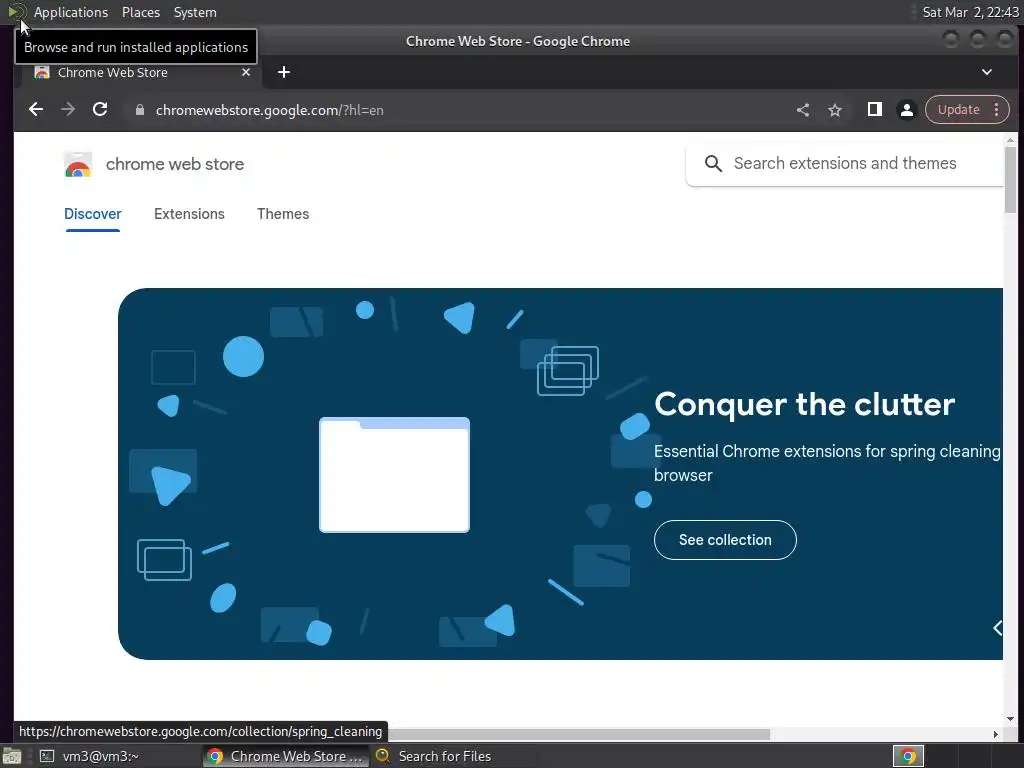
Task: Expand the tab search dropdown arrow
Action: 987,72
